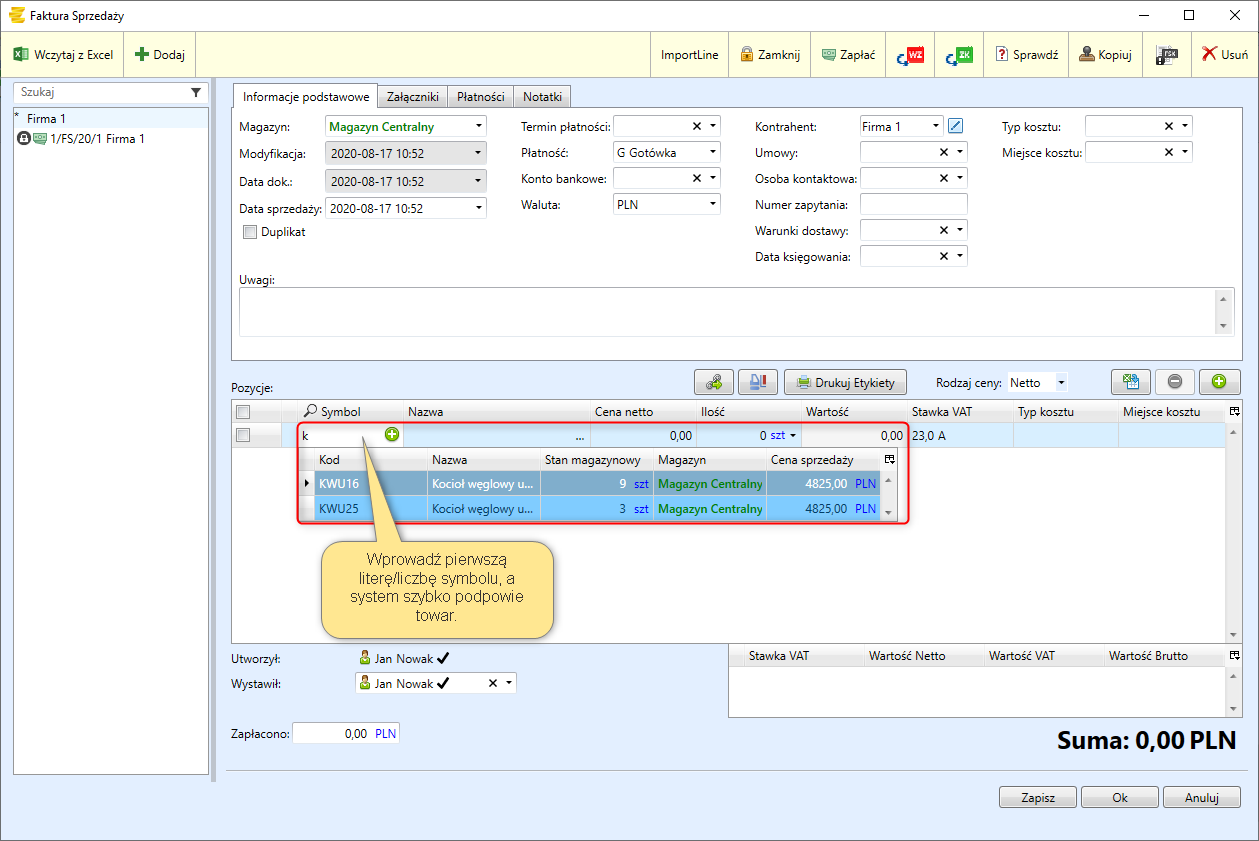Viewport: 1259px width, 841px height.
Task: Click green plus icon in Symbol cell
Action: point(392,435)
